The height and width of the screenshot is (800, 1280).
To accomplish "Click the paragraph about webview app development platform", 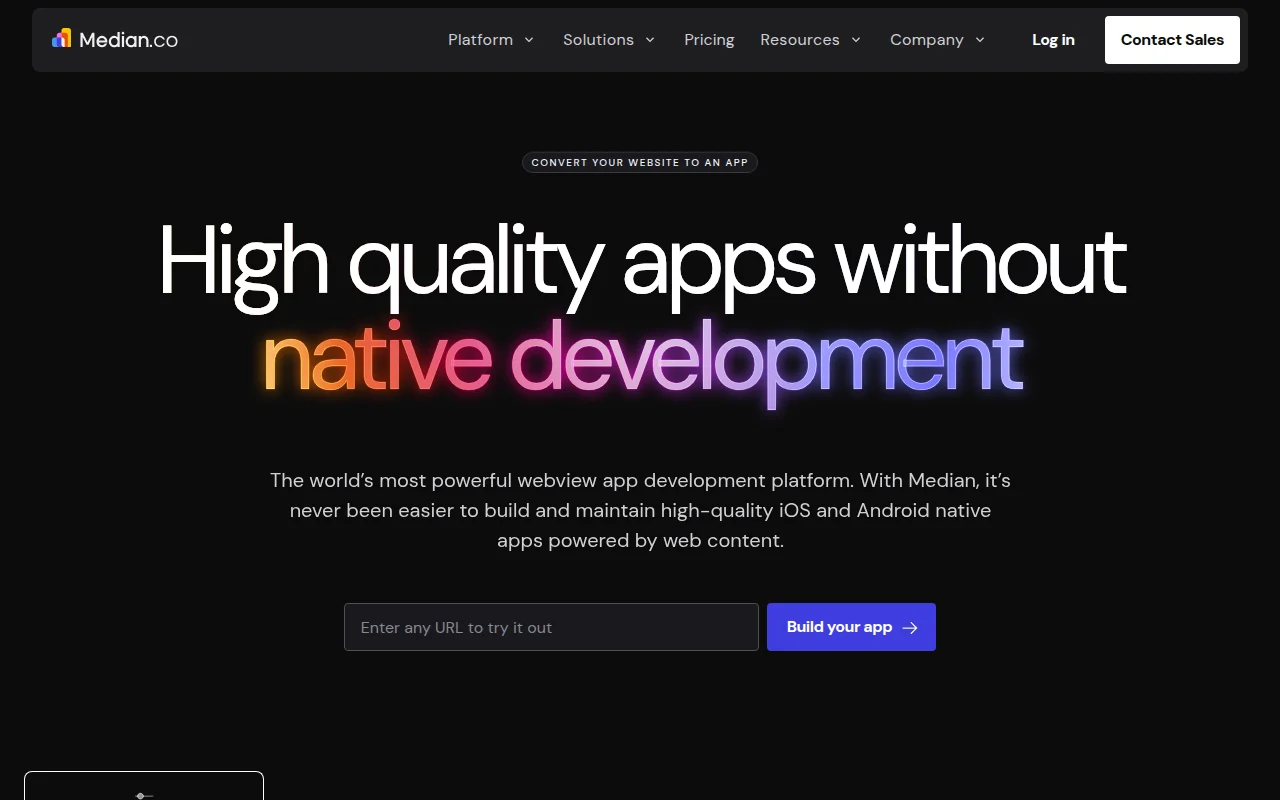I will coord(640,510).
